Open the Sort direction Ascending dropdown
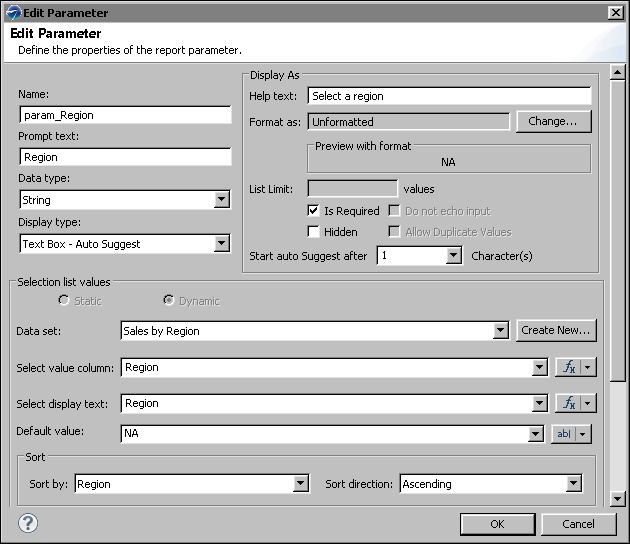The image size is (630, 544). click(574, 483)
